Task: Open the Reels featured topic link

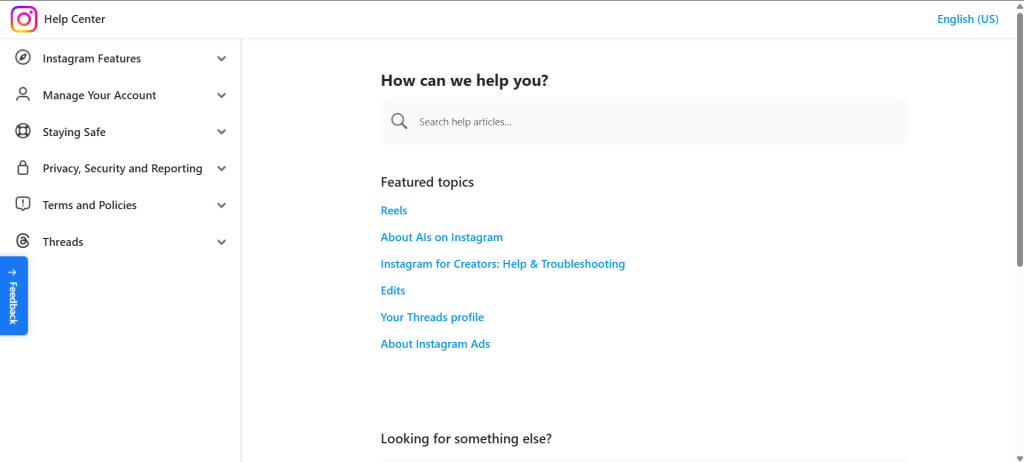Action: (x=394, y=211)
